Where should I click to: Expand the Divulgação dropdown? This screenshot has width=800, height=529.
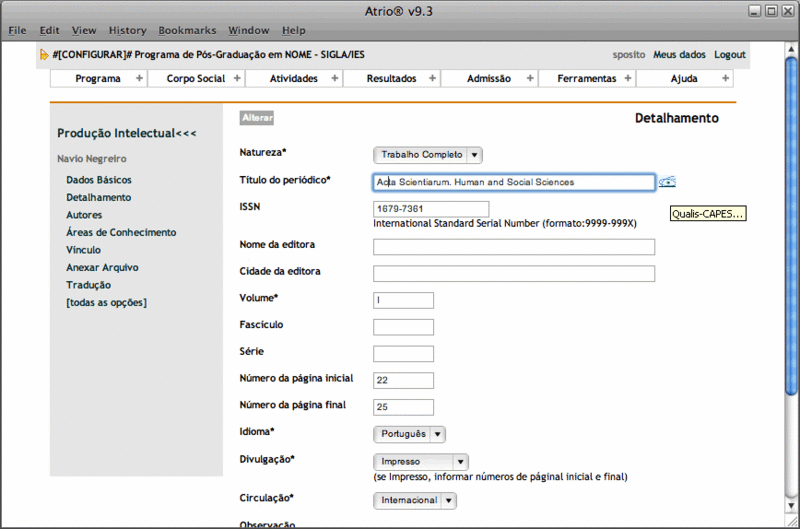point(420,462)
